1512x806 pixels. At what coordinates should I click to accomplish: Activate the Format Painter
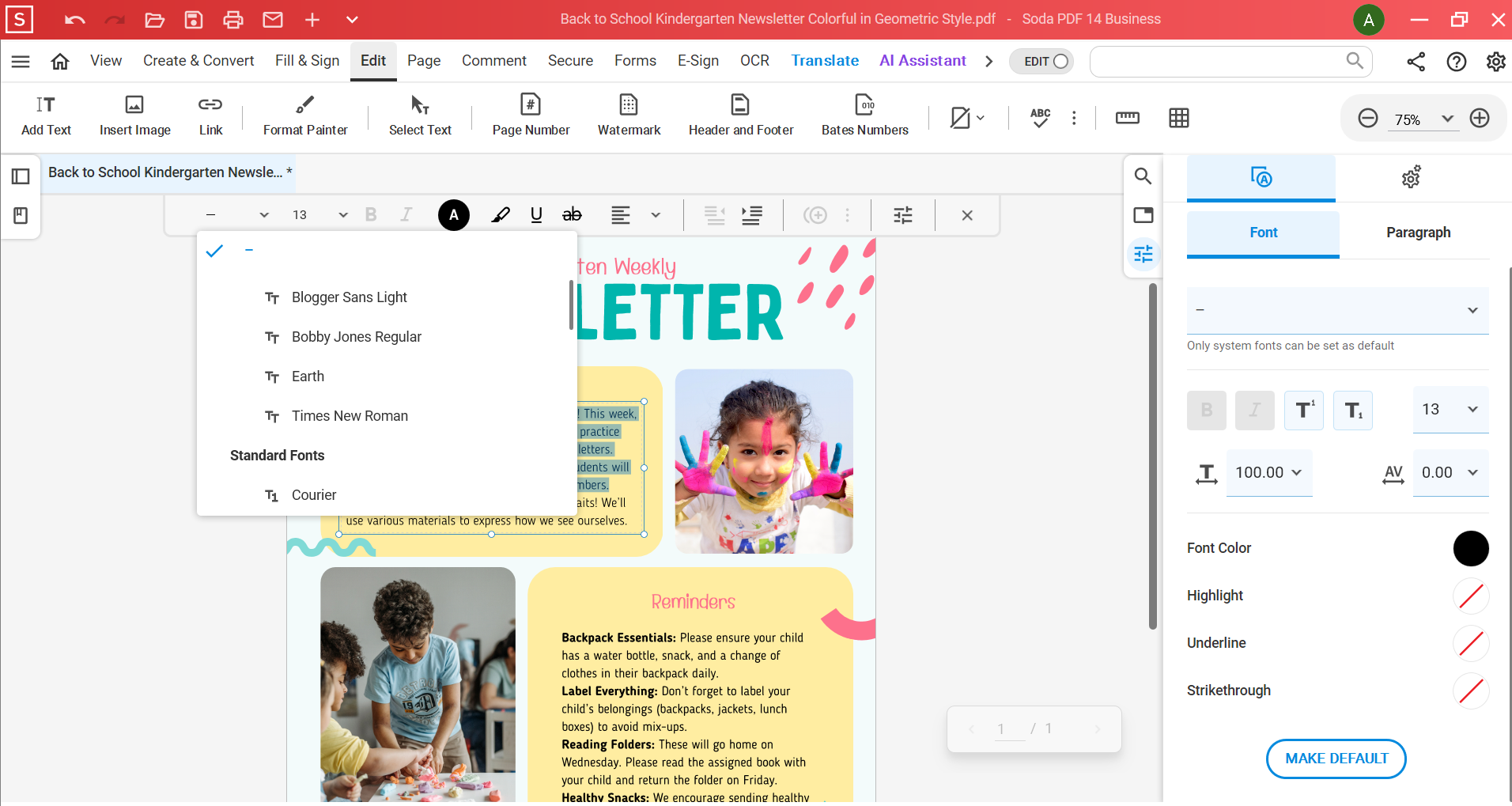304,115
